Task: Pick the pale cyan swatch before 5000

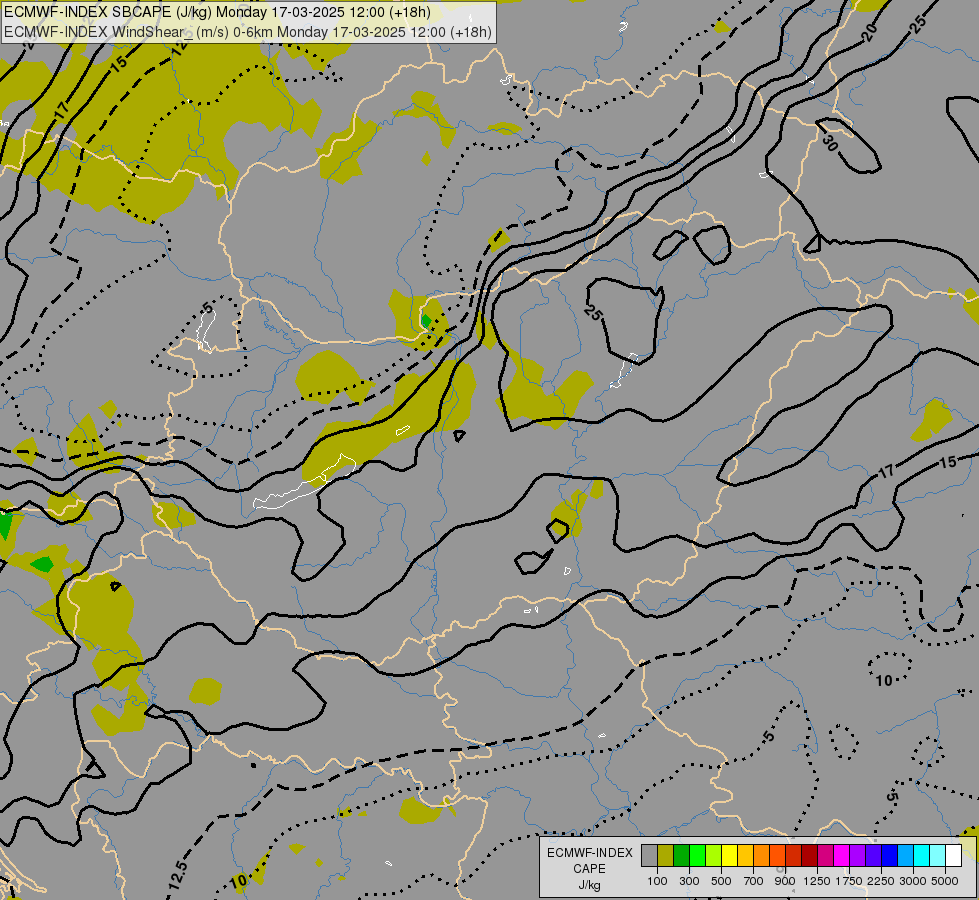Action: pos(937,856)
